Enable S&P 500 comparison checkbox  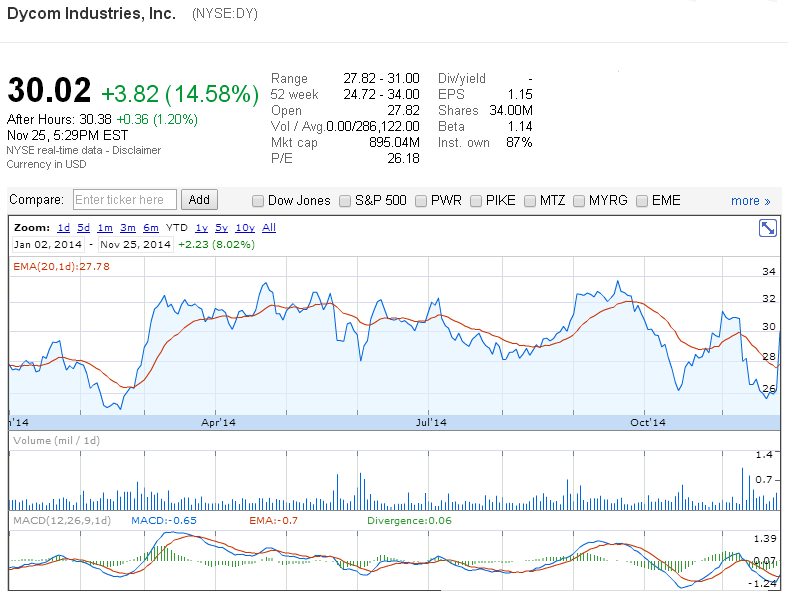pyautogui.click(x=345, y=201)
